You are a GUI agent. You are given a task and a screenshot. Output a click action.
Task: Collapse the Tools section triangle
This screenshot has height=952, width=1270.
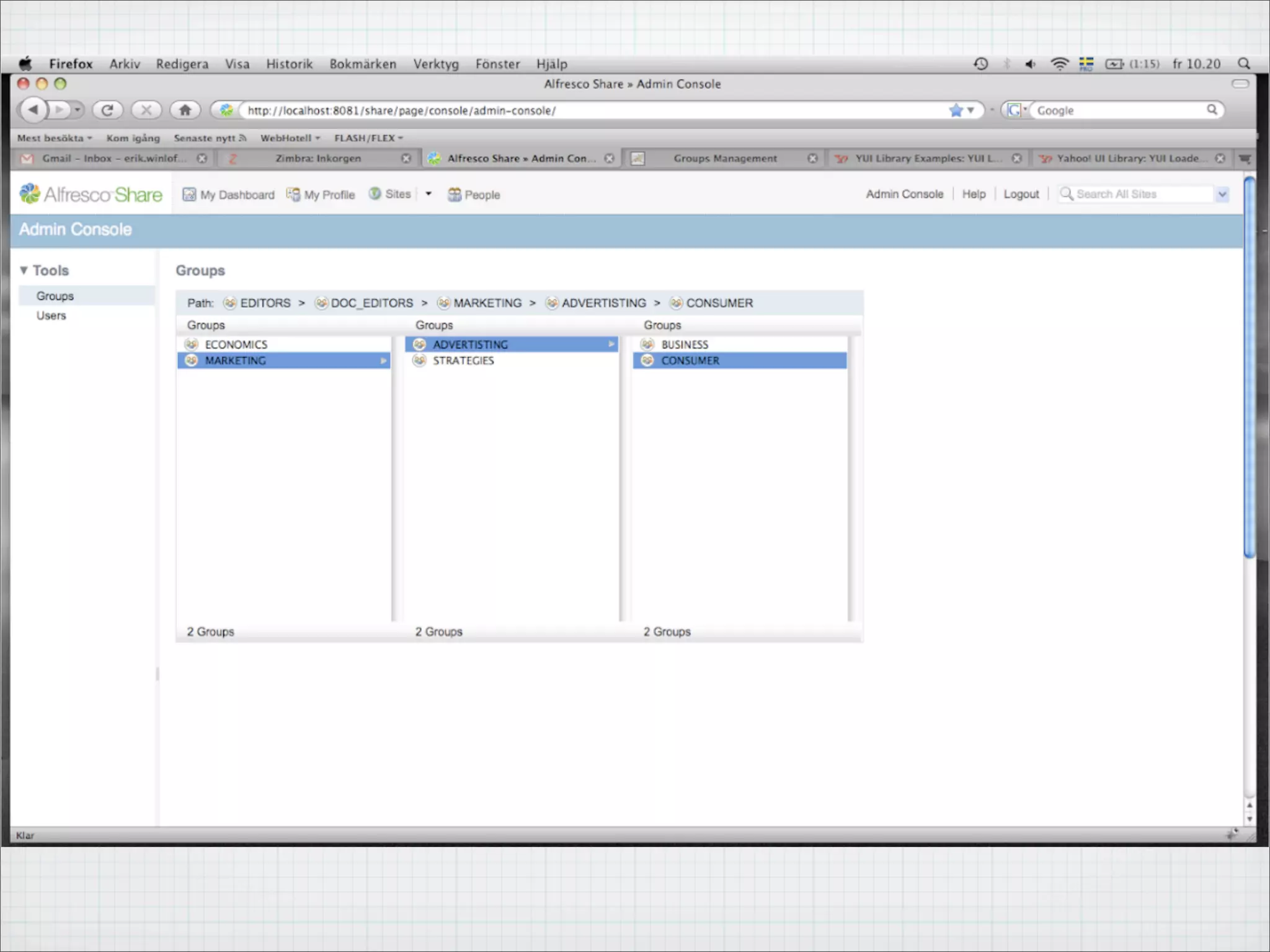coord(24,270)
